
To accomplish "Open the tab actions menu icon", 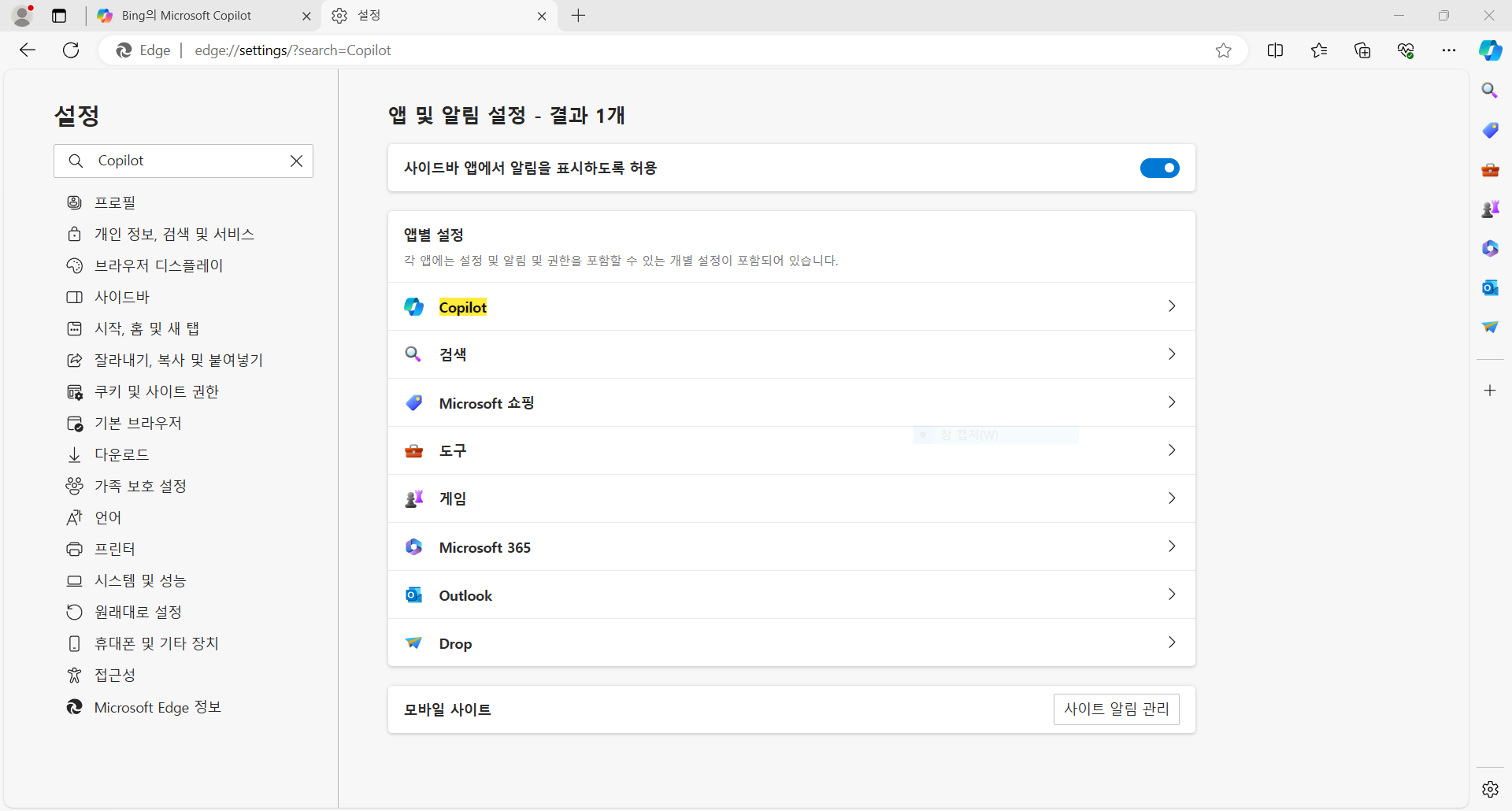I will [x=59, y=16].
